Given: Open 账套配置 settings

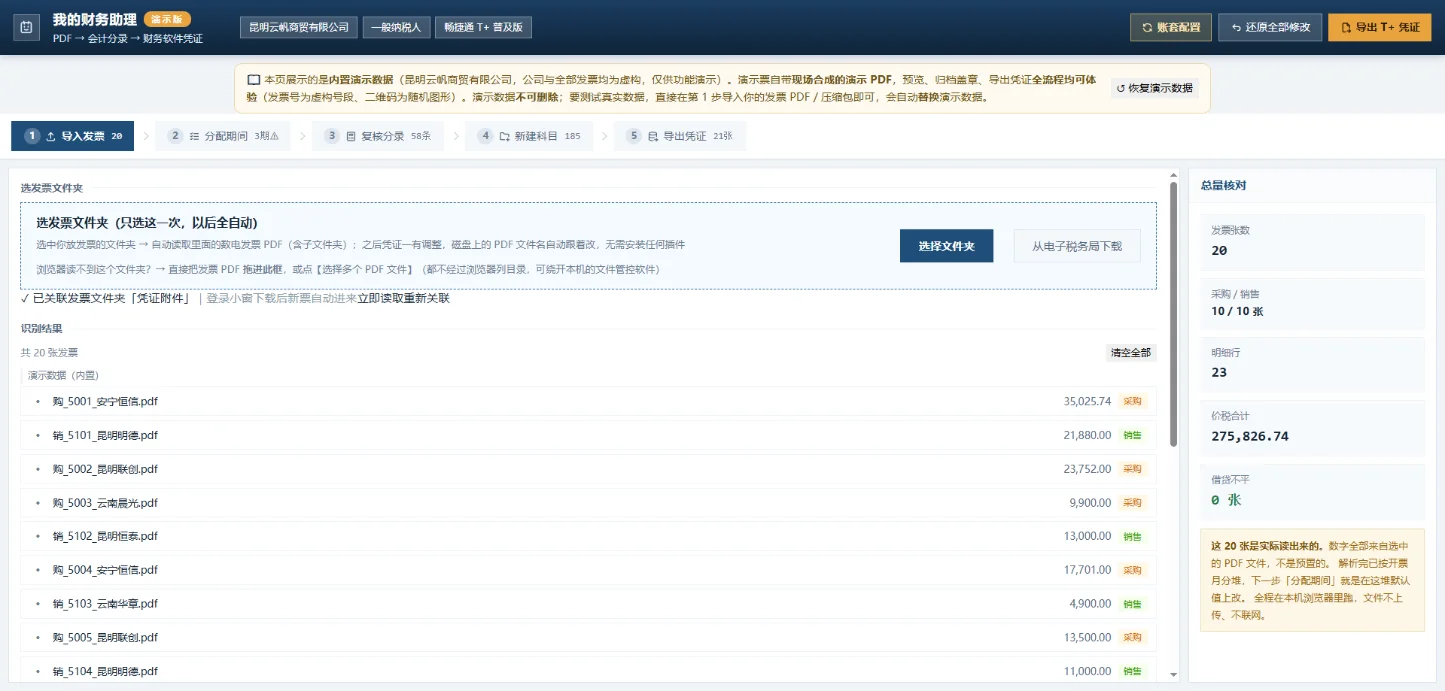Looking at the screenshot, I should click(1171, 27).
